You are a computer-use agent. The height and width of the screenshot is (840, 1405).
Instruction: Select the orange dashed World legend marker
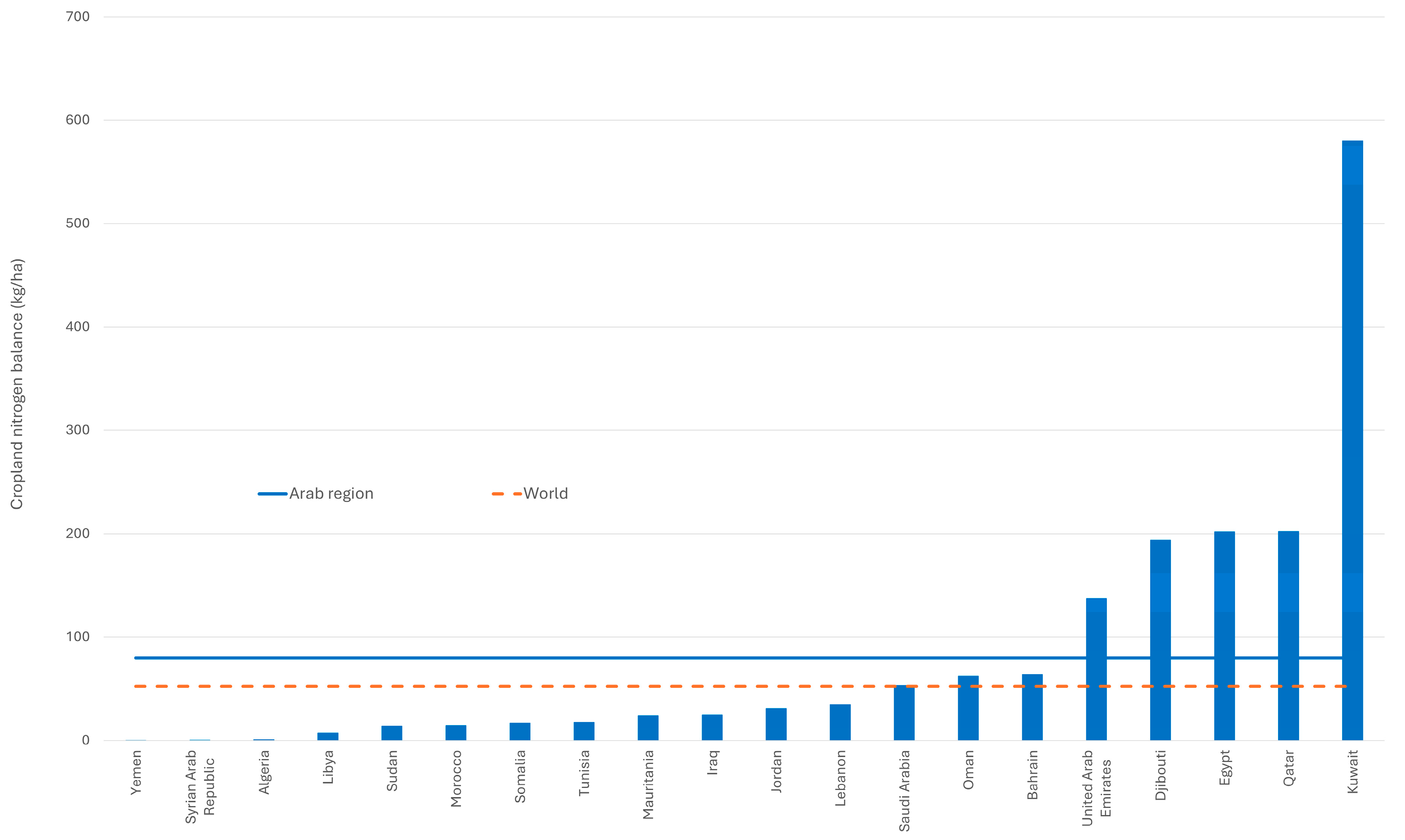pyautogui.click(x=506, y=494)
